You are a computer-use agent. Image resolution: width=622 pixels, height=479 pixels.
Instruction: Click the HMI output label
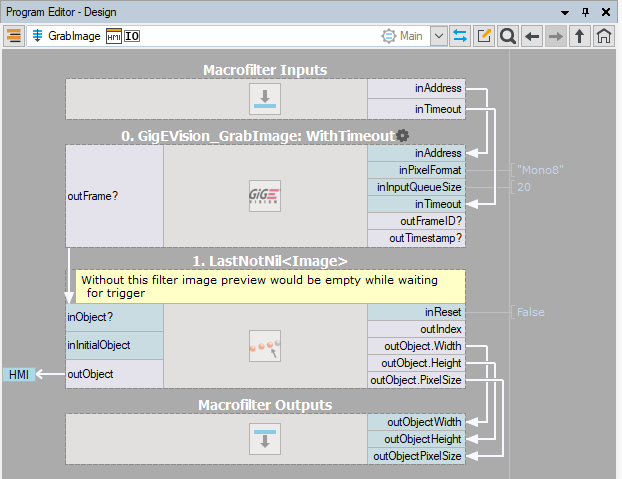tap(18, 374)
